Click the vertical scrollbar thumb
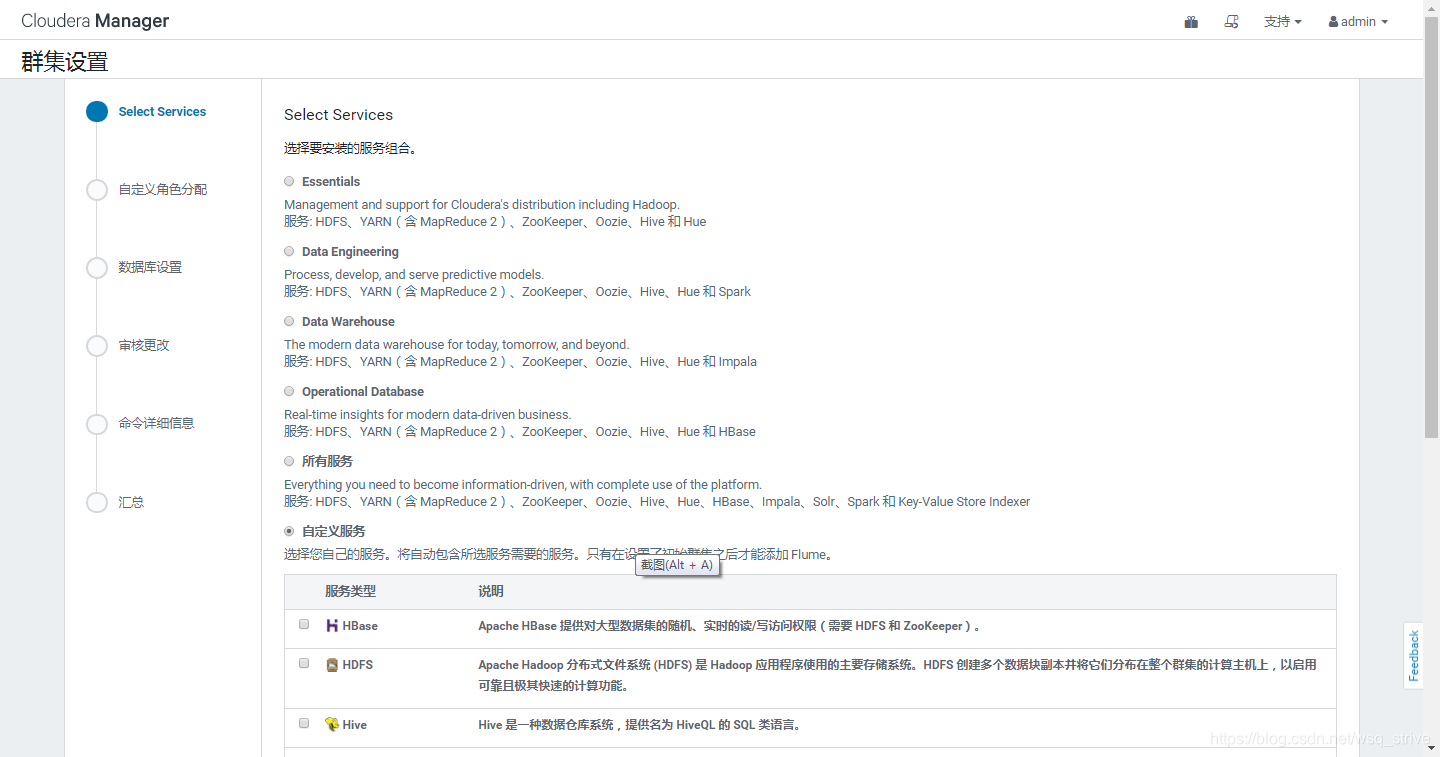Viewport: 1440px width, 757px height. (x=1431, y=227)
